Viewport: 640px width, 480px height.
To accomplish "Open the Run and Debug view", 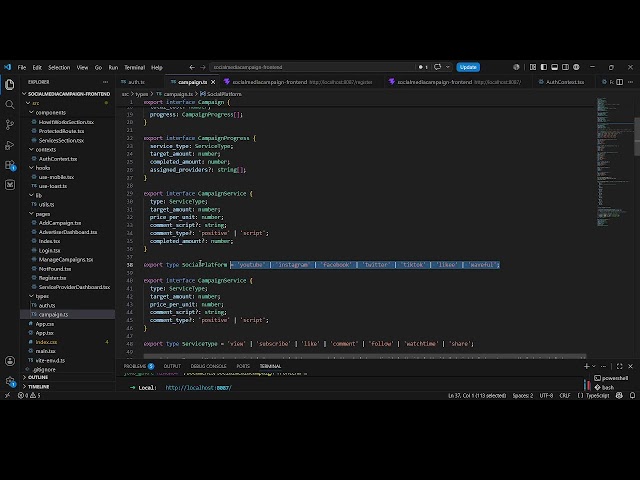I will pyautogui.click(x=10, y=145).
